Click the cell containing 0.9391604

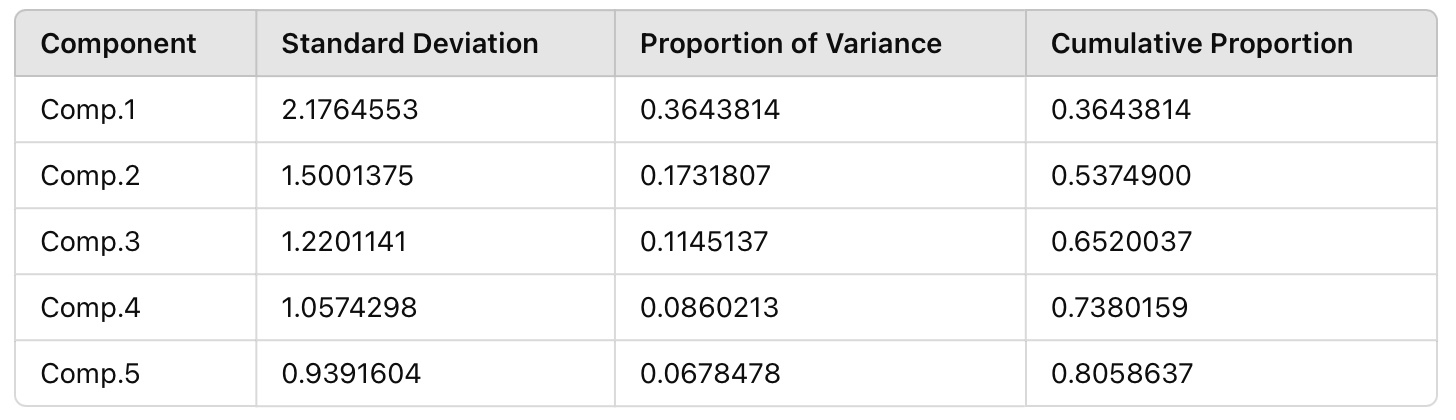(351, 374)
